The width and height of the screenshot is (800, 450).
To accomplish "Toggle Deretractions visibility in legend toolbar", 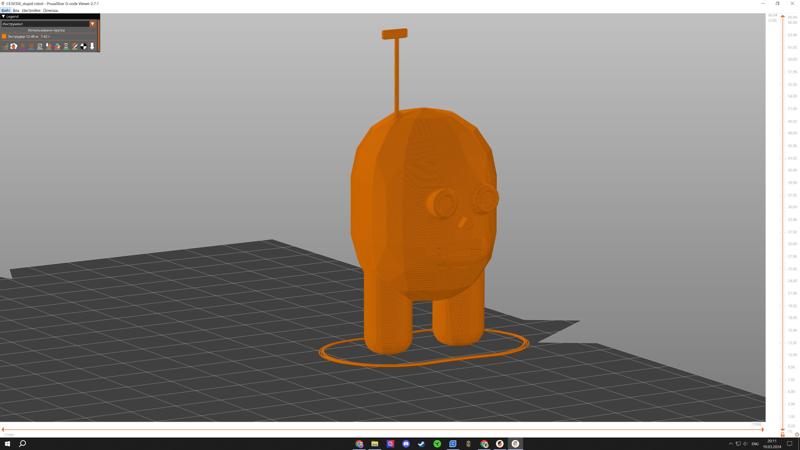I will [31, 46].
